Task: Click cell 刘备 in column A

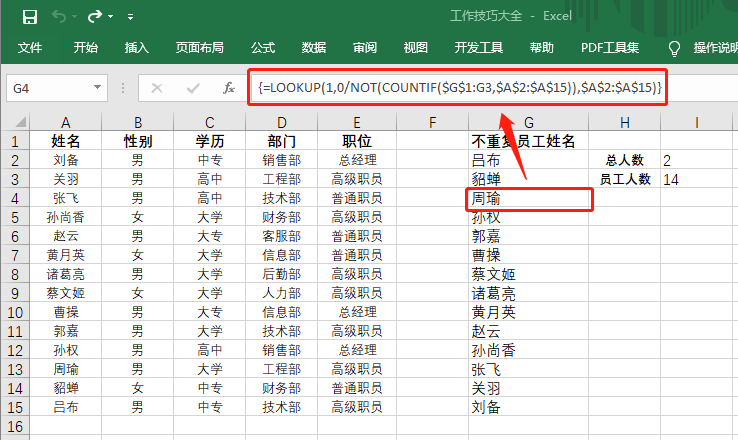Action: 65,160
